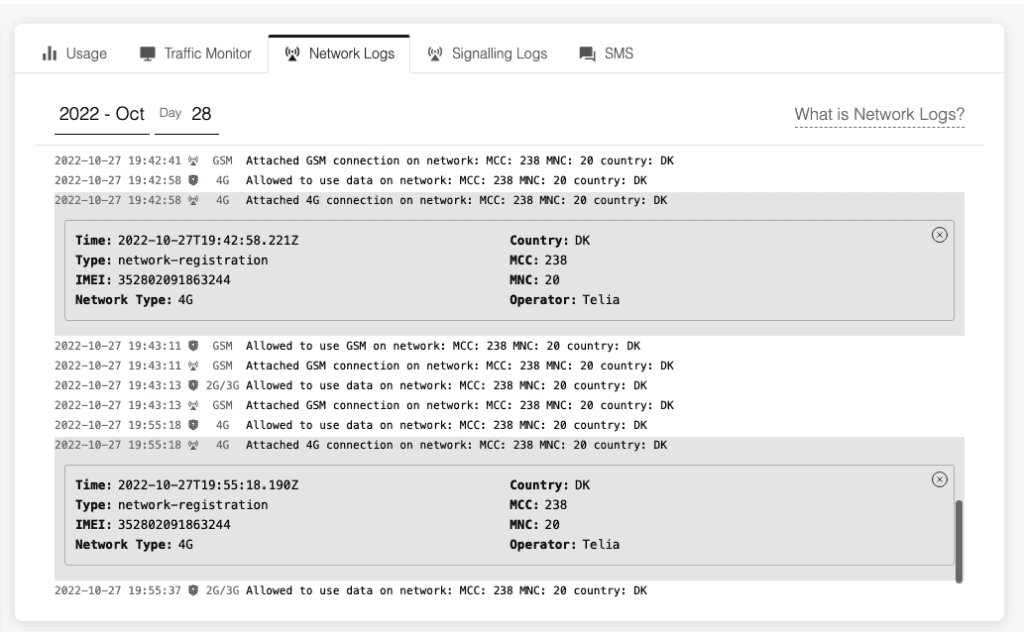Open the Day 28 selector
This screenshot has height=632, width=1024.
[x=186, y=114]
